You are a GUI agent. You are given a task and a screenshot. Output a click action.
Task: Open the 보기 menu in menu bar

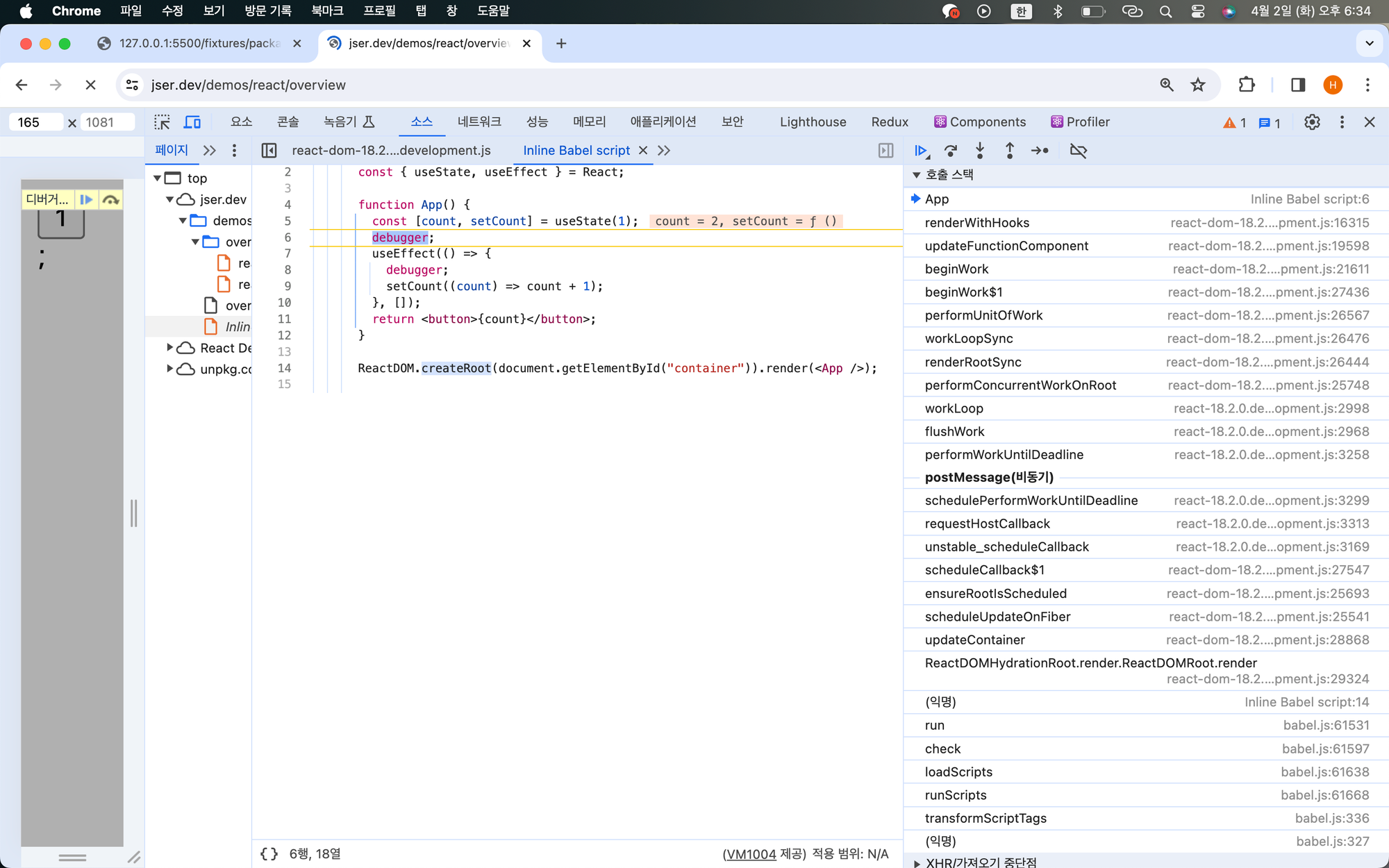214,11
